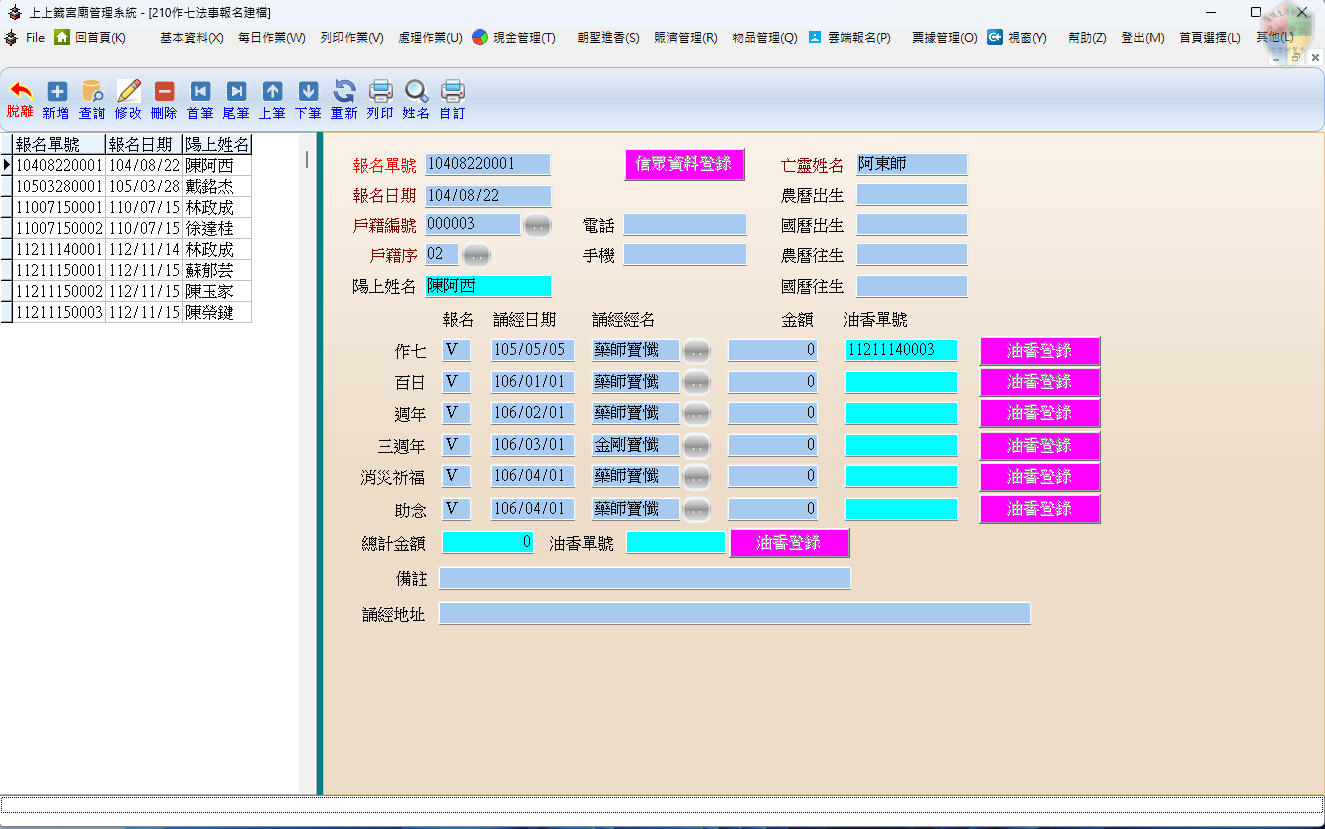This screenshot has width=1325, height=829.
Task: Toggle the 百日 registration checkbox
Action: 455,381
